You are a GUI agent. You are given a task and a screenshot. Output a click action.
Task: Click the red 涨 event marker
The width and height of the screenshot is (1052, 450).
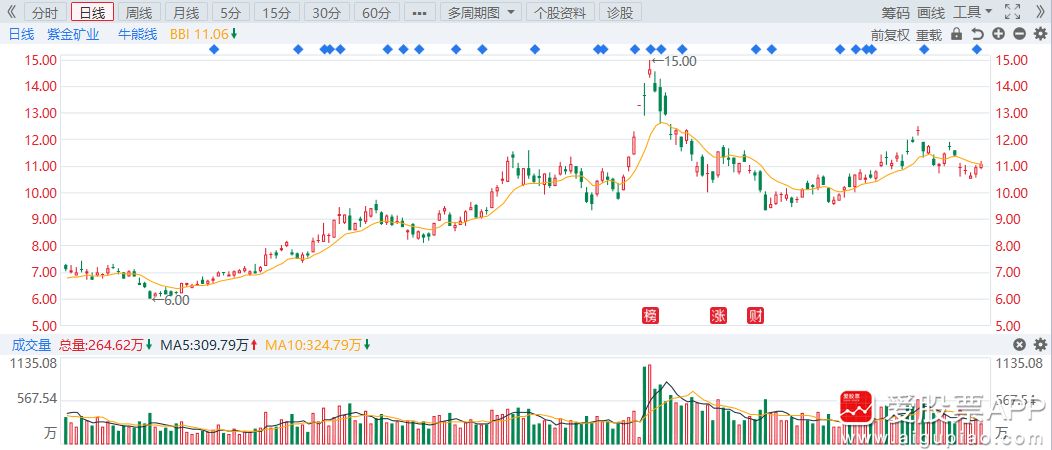click(x=718, y=316)
